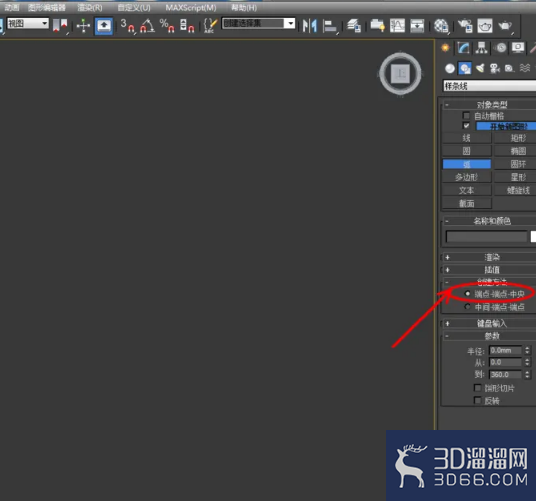Click the Mirror tool icon

pyautogui.click(x=309, y=26)
